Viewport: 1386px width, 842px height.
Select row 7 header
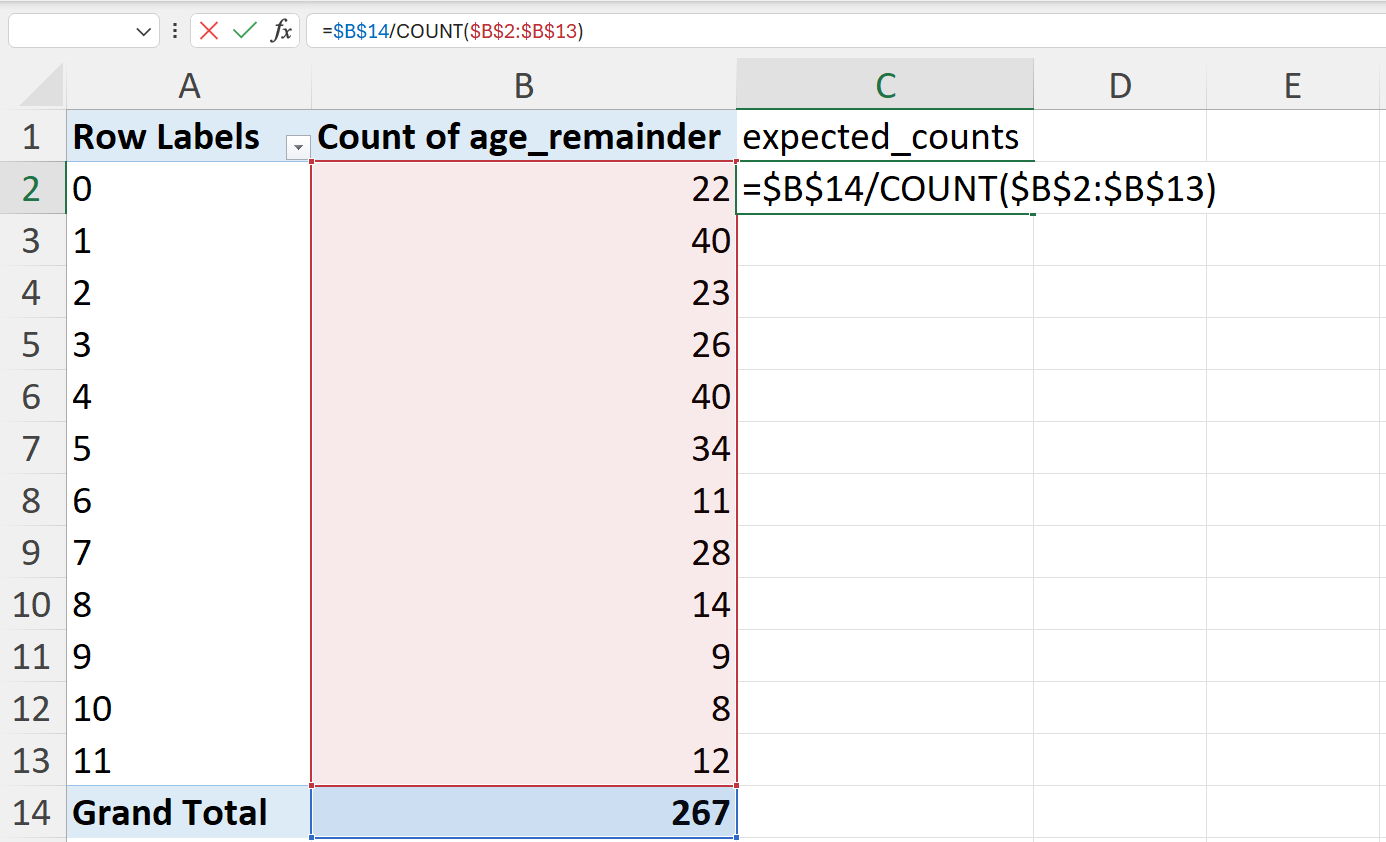click(x=32, y=448)
